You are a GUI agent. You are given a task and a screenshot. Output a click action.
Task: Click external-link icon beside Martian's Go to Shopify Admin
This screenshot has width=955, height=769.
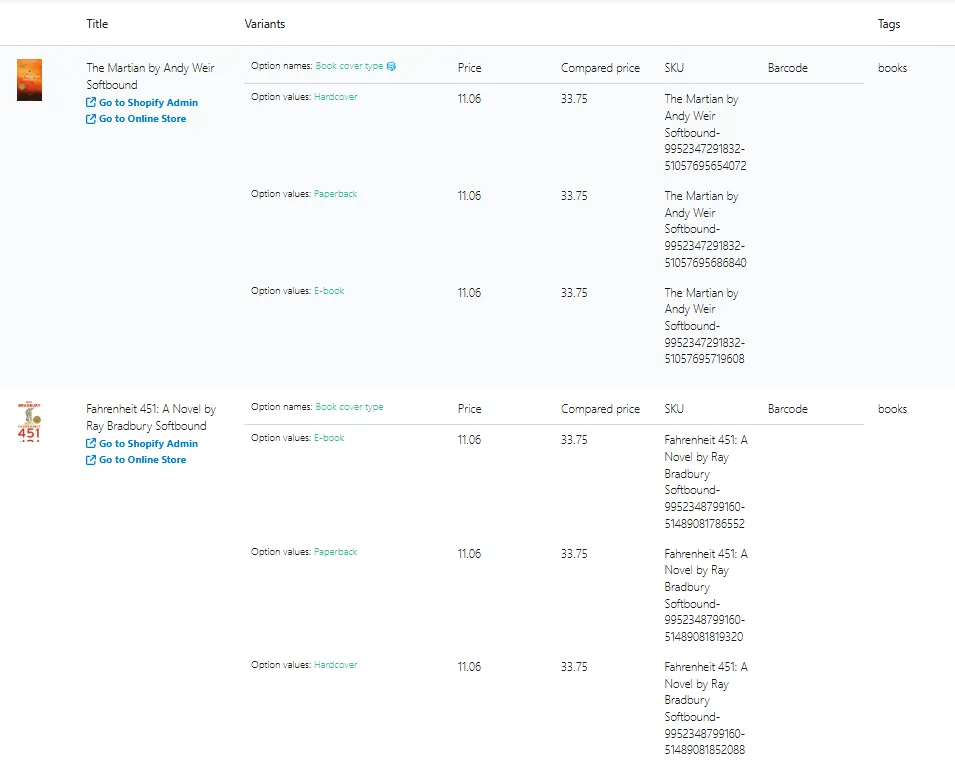pyautogui.click(x=91, y=102)
